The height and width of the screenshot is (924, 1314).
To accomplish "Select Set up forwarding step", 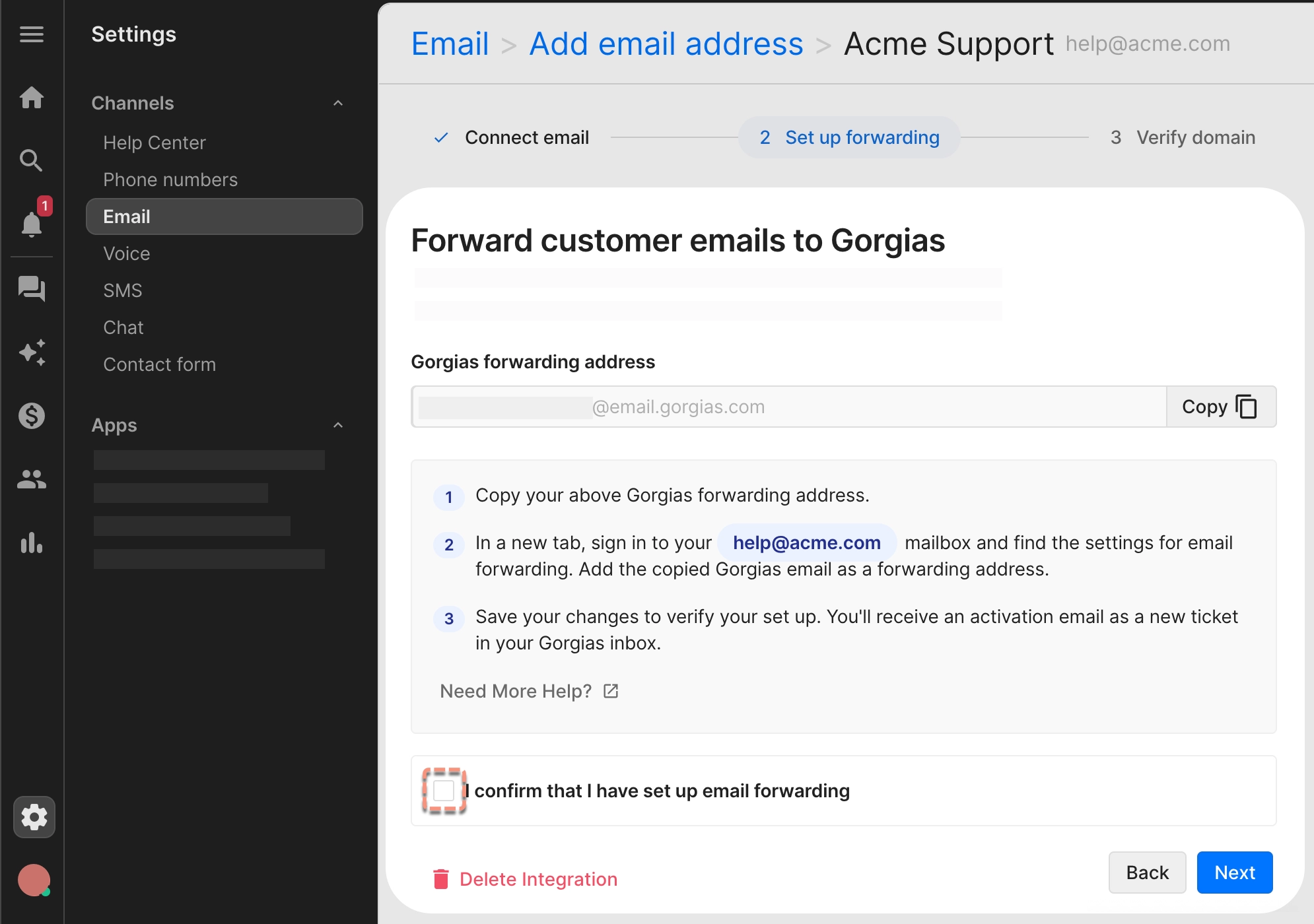I will click(849, 137).
